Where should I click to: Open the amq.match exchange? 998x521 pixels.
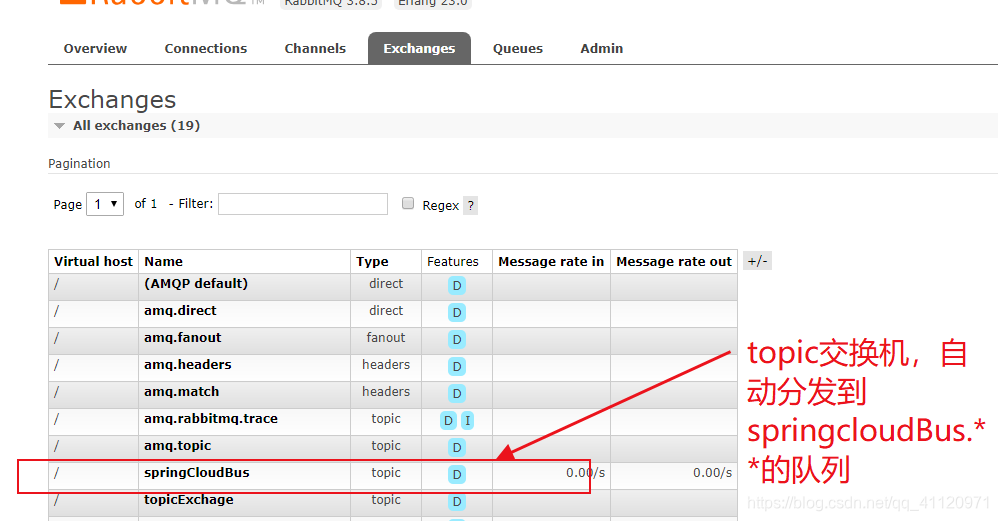coord(181,392)
